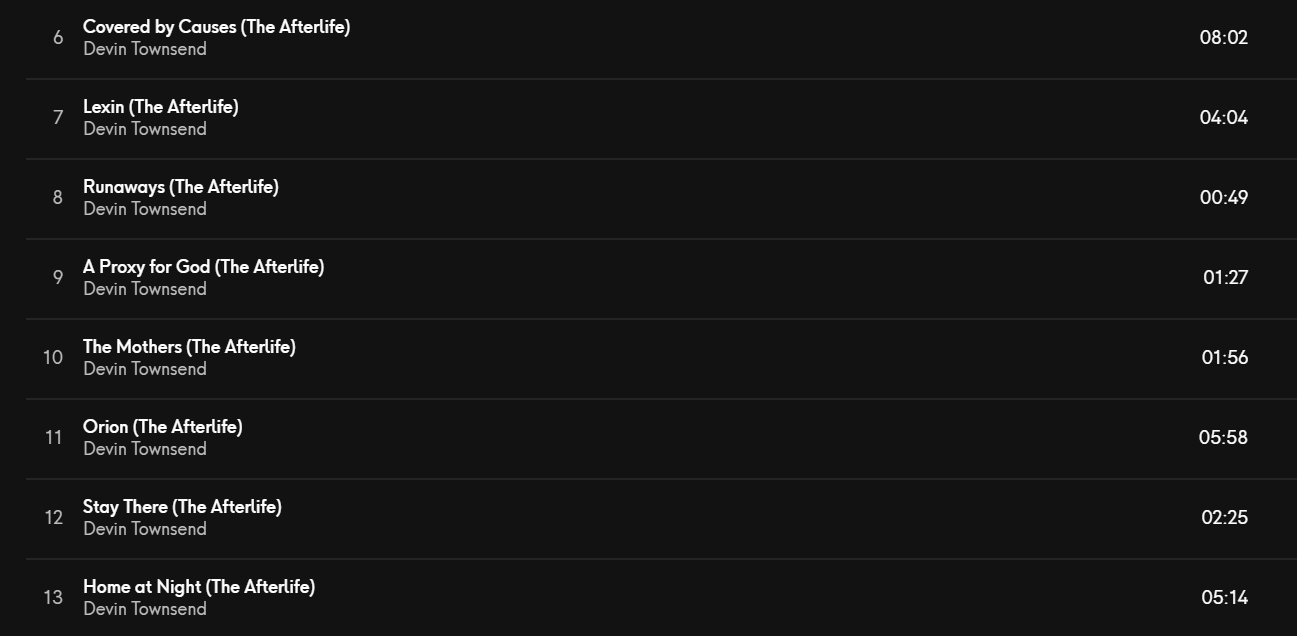Select Stay There (The Afterlife) track
This screenshot has height=636, width=1297.
click(182, 507)
